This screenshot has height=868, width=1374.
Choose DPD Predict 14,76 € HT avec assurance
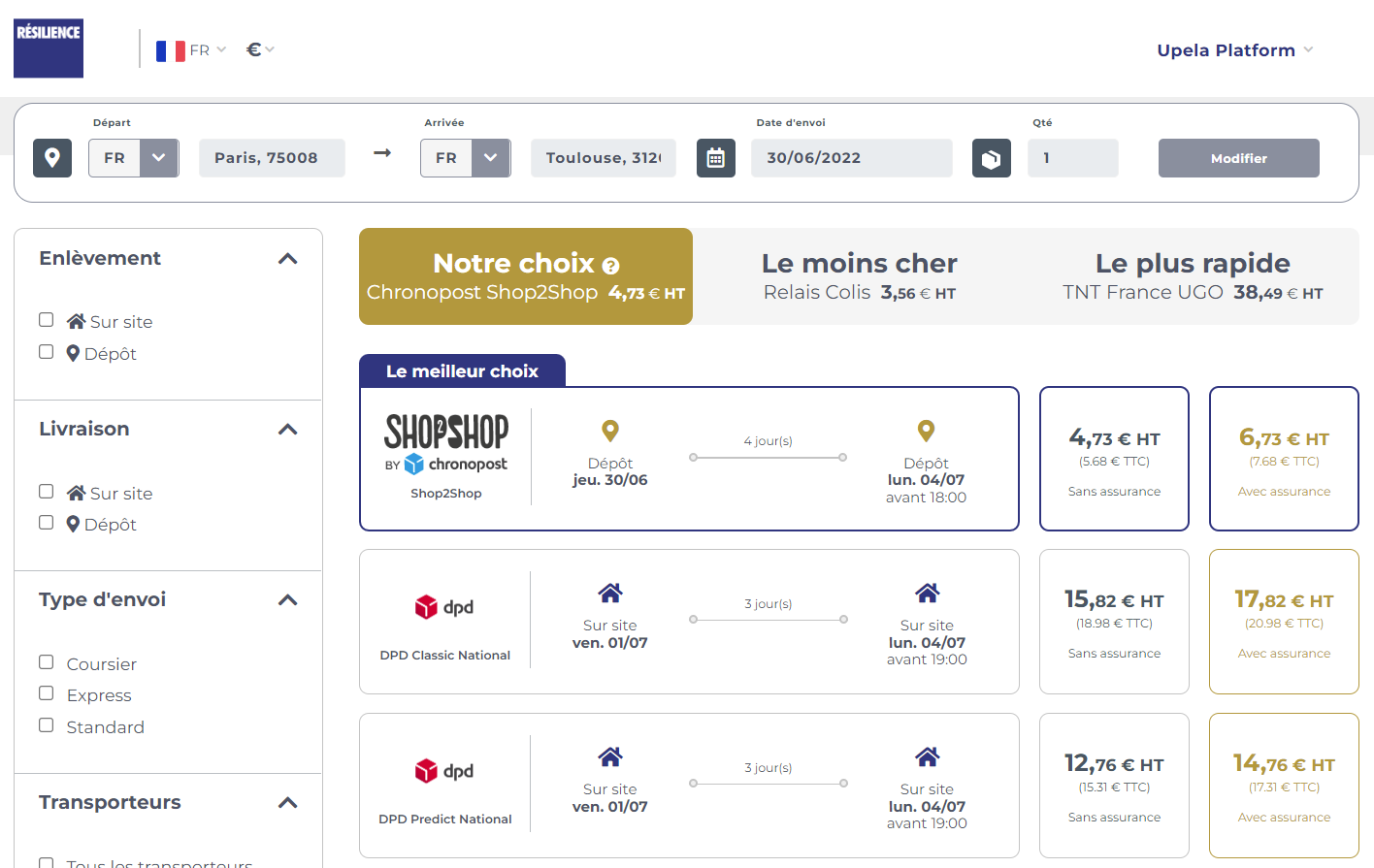[1284, 786]
